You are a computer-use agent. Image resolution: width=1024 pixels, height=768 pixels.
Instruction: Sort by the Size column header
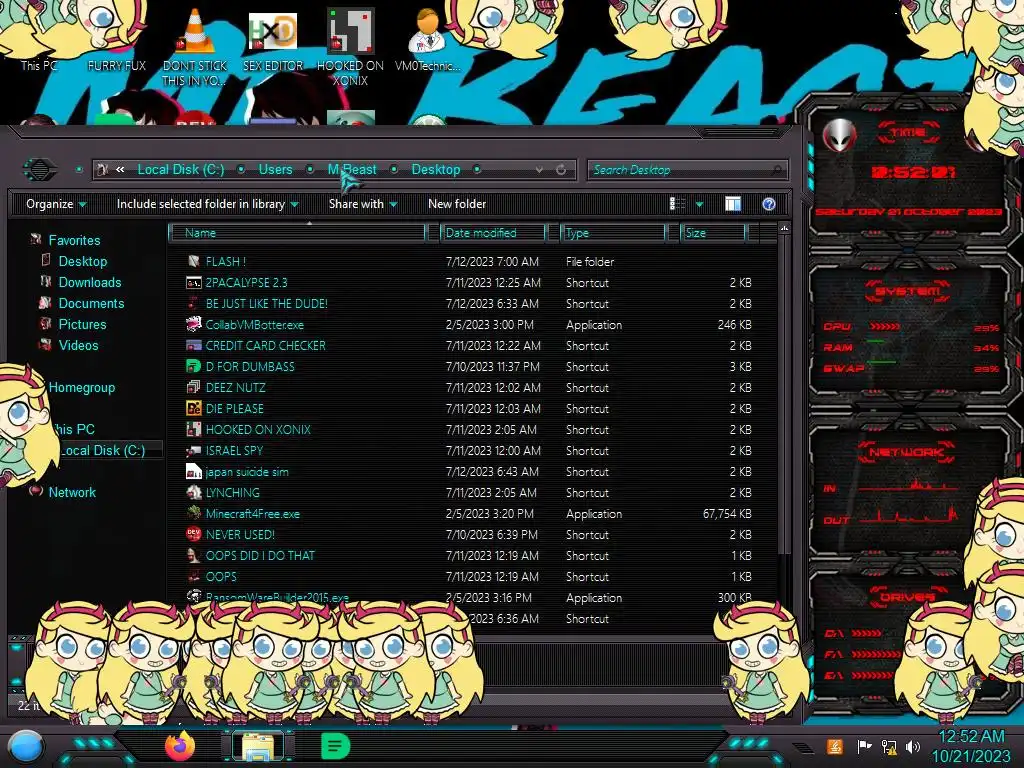(713, 233)
